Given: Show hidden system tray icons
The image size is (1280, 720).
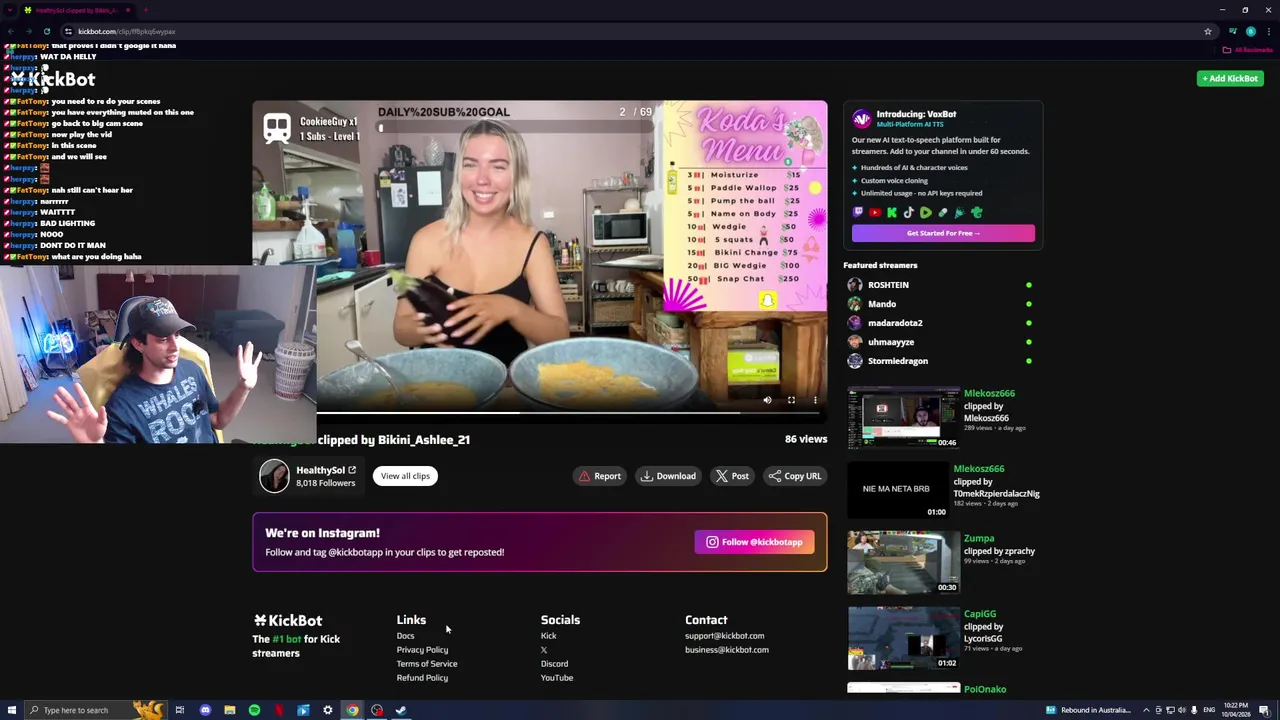Looking at the screenshot, I should coord(1146,710).
